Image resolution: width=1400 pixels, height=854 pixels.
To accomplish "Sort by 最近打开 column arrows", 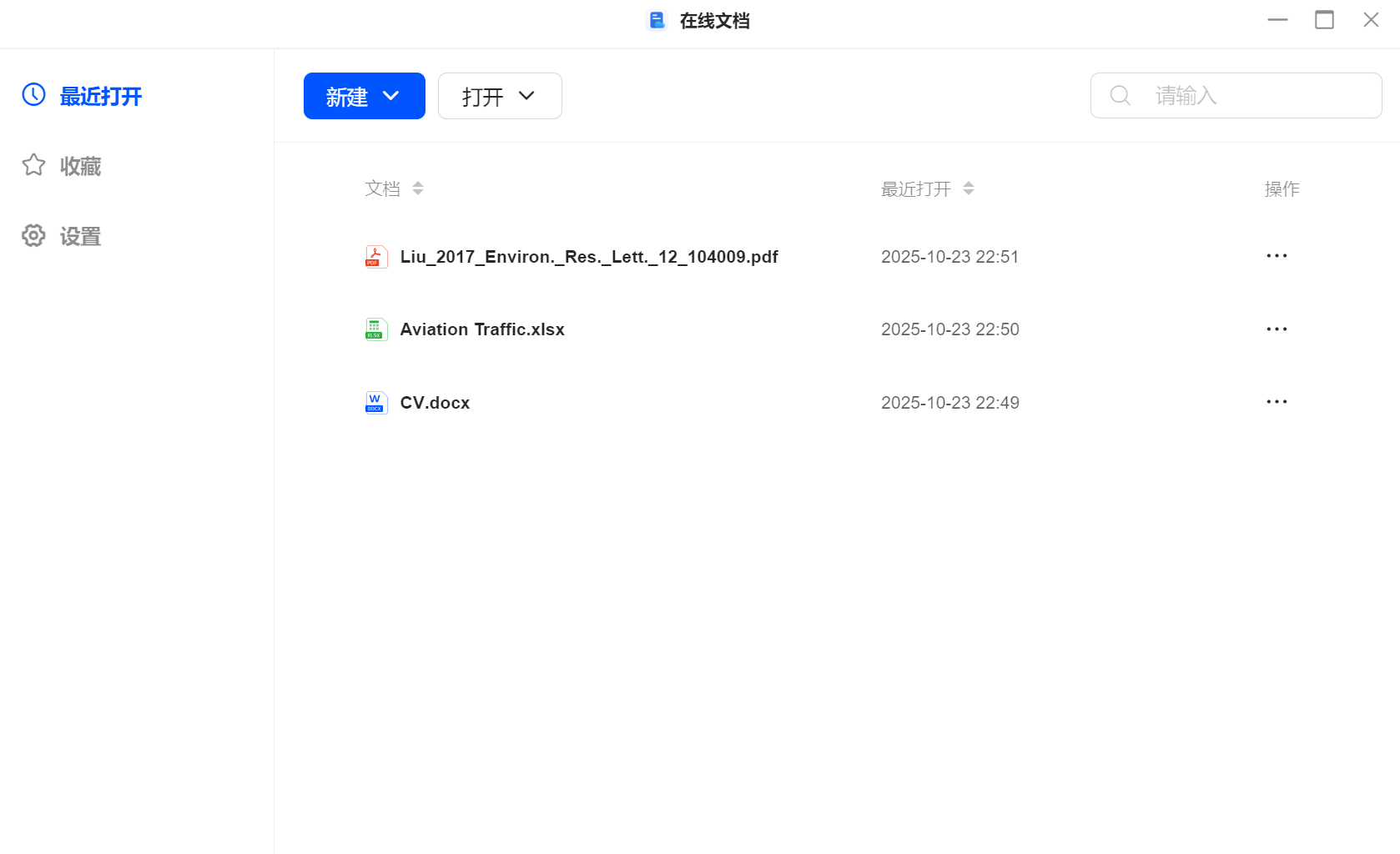I will (969, 188).
